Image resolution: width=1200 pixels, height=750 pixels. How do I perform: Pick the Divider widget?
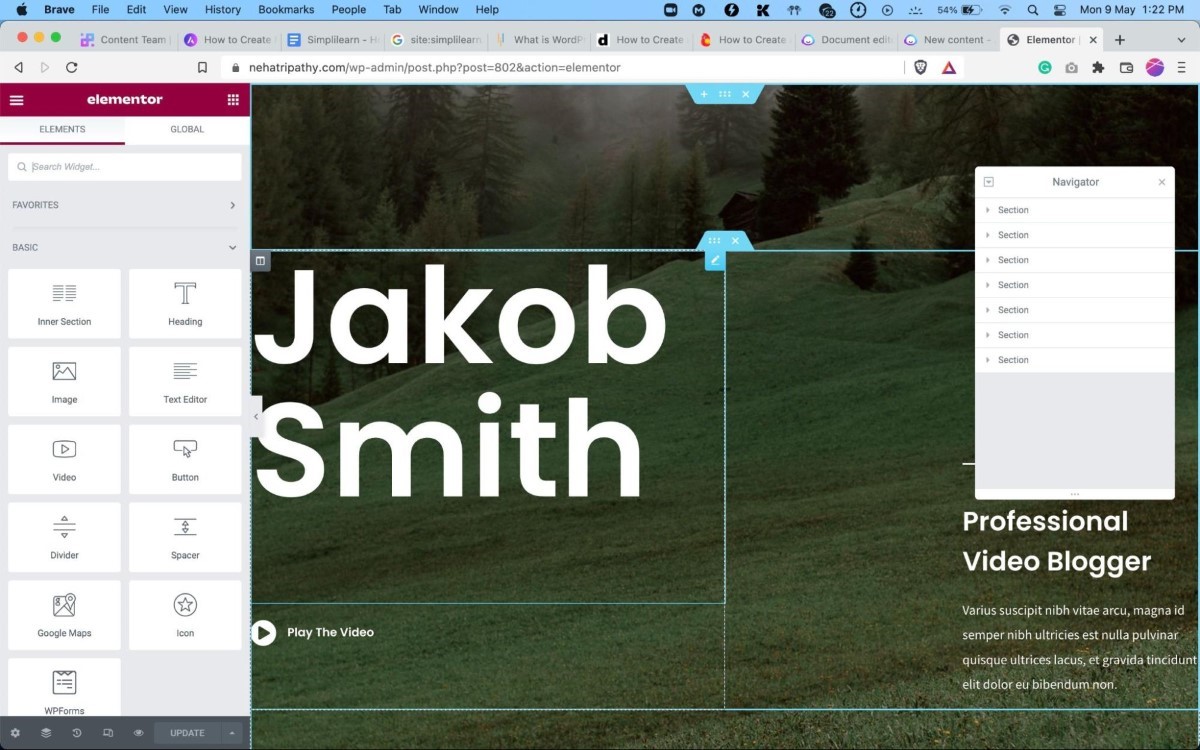(64, 538)
